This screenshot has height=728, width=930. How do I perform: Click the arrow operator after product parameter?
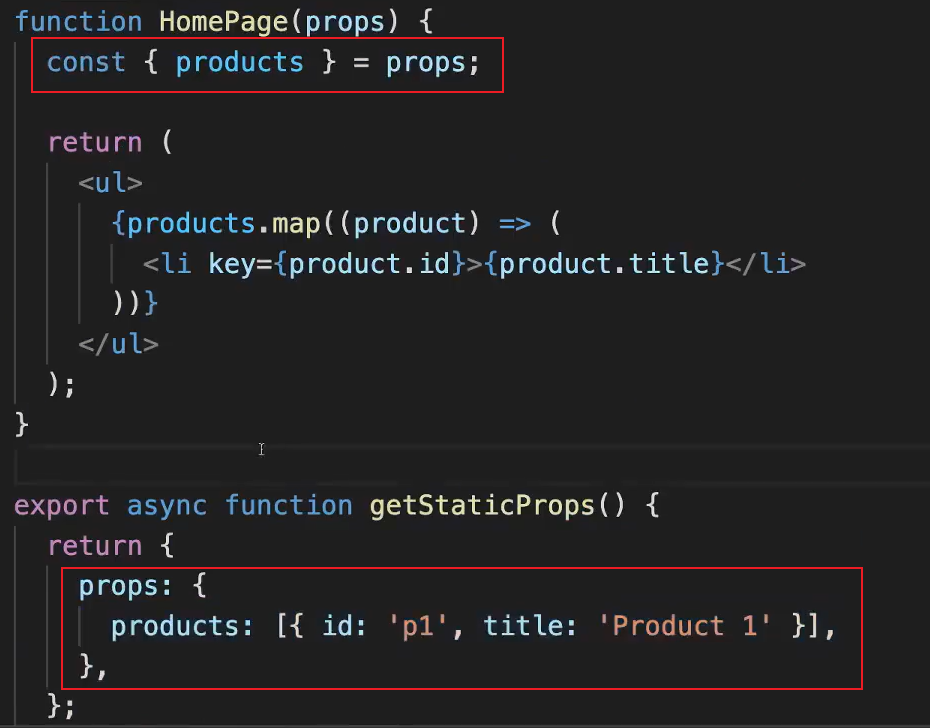(x=514, y=223)
